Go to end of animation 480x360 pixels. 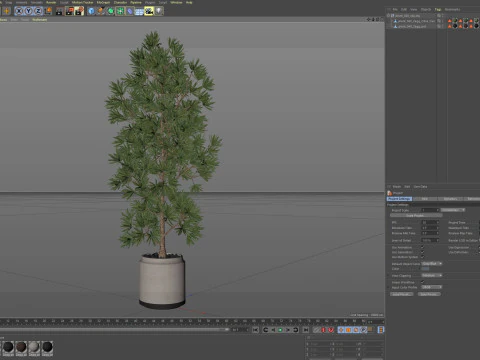coord(306,330)
